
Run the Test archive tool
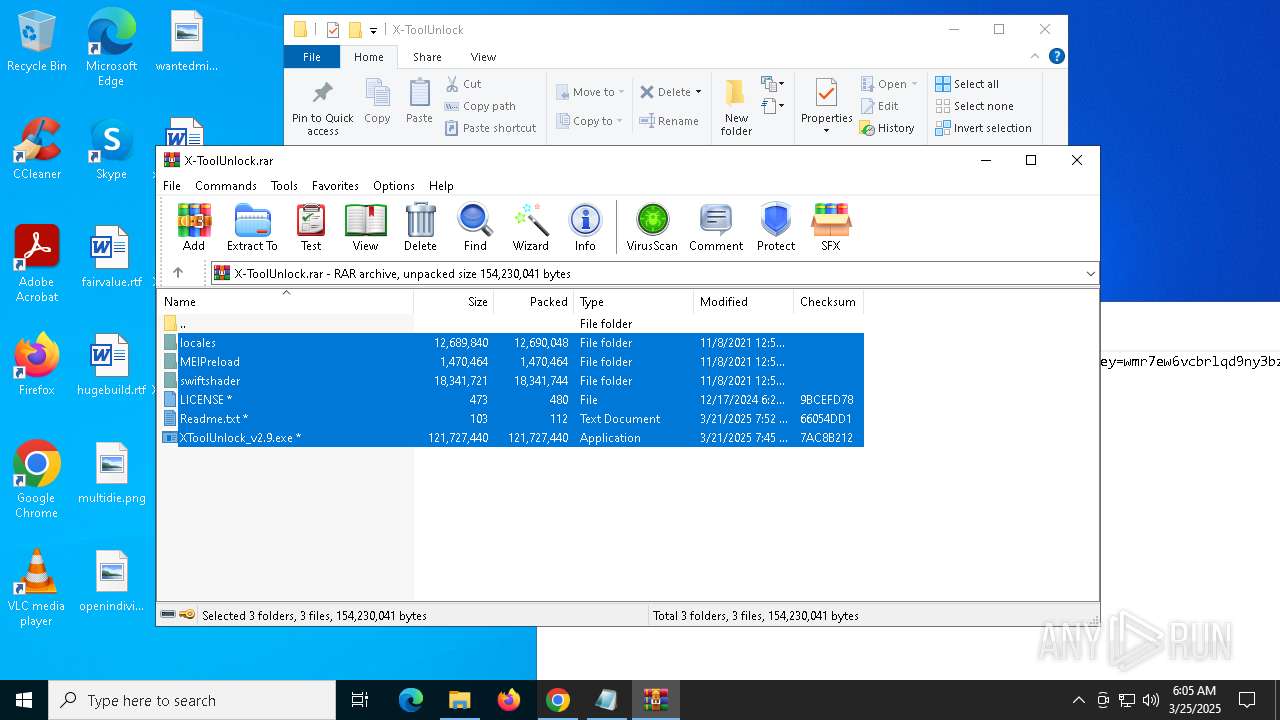[311, 227]
